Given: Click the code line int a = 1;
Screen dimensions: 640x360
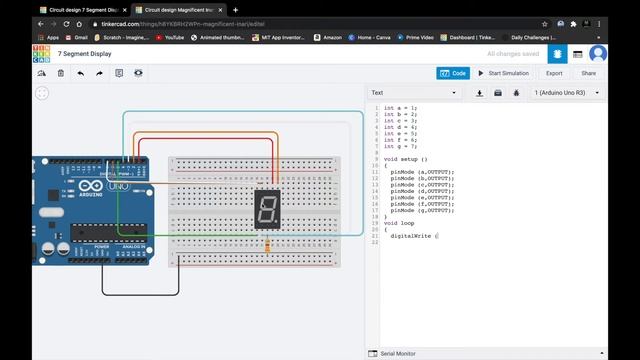Looking at the screenshot, I should pyautogui.click(x=400, y=108).
